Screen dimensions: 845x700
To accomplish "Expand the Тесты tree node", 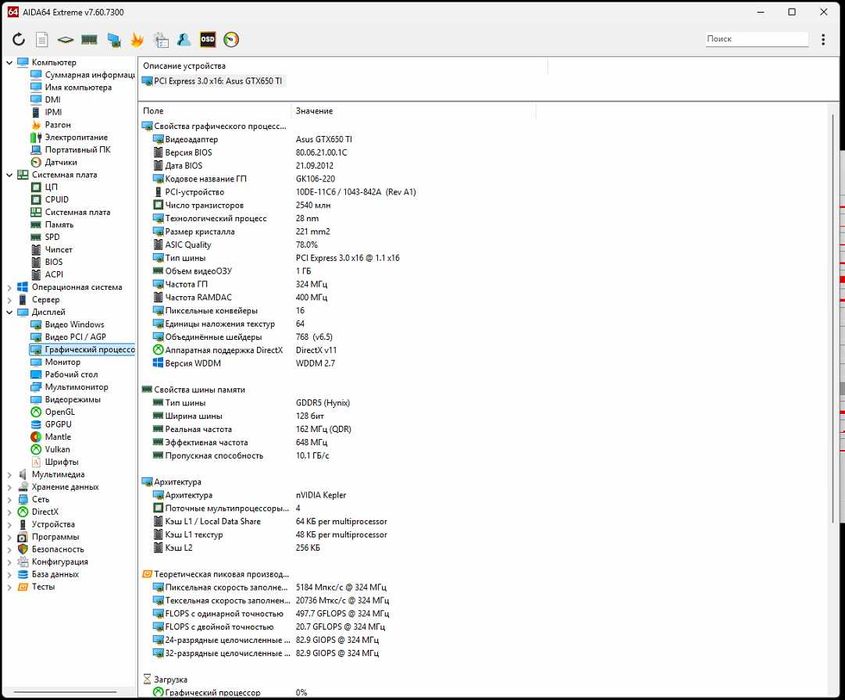I will click(x=9, y=587).
